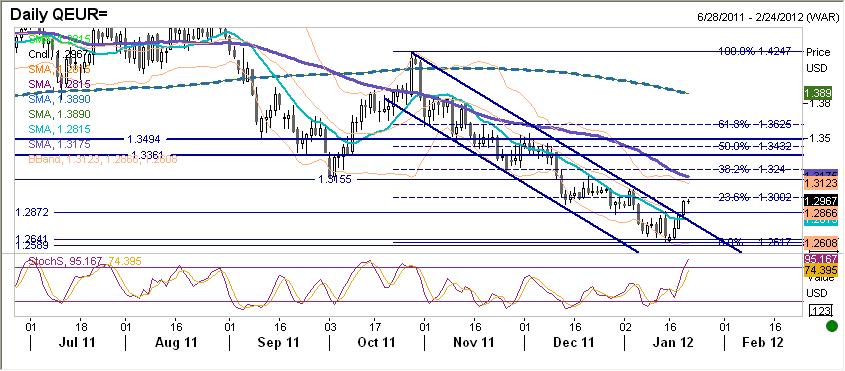The height and width of the screenshot is (371, 845).
Task: Click the black '1.2967' last price tag
Action: (x=820, y=201)
